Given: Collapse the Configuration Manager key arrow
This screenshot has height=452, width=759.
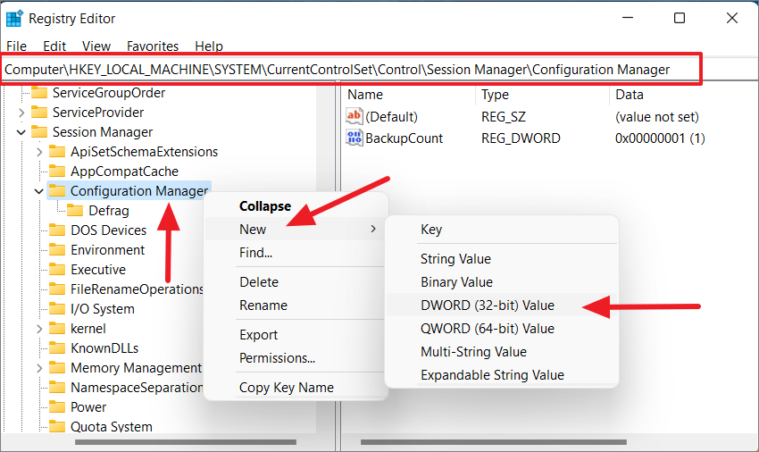Looking at the screenshot, I should click(x=39, y=191).
